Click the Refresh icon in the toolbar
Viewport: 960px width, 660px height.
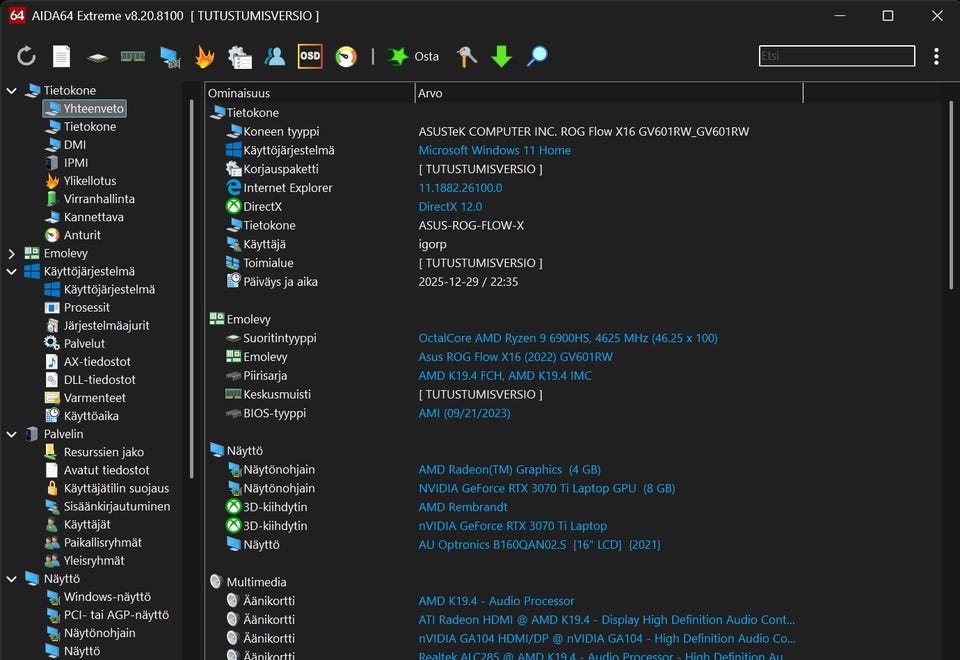(26, 57)
